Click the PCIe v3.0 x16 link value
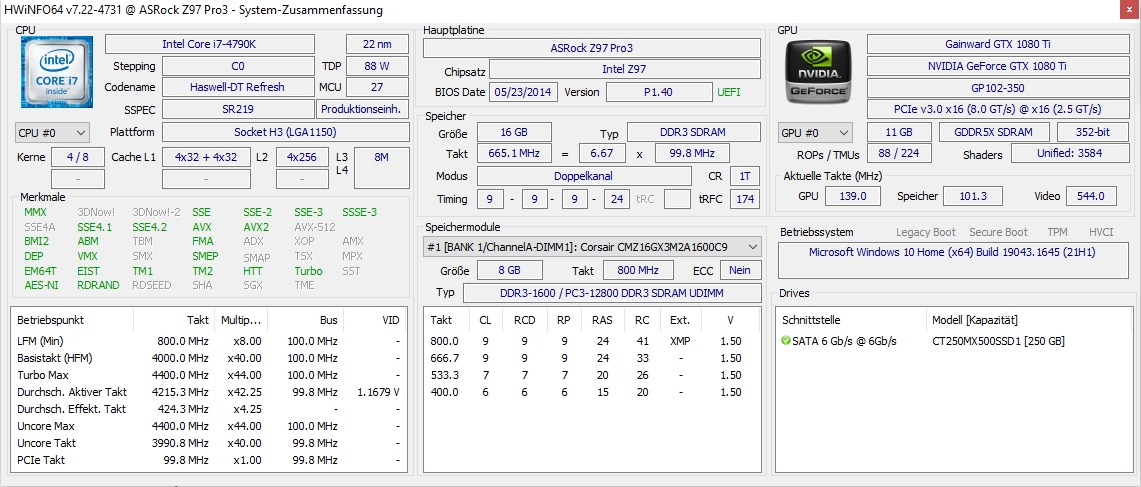 coord(997,109)
